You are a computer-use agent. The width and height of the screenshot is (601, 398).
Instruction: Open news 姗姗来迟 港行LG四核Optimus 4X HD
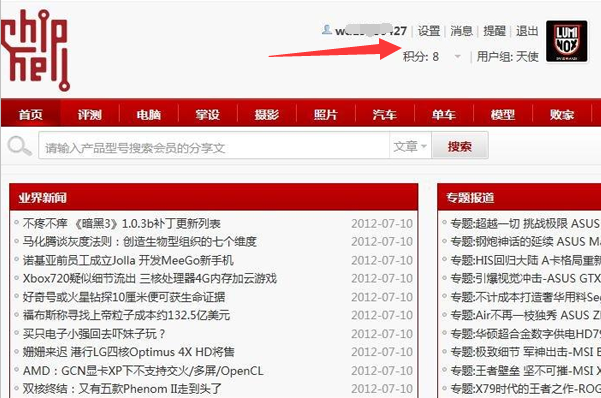[x=129, y=352]
